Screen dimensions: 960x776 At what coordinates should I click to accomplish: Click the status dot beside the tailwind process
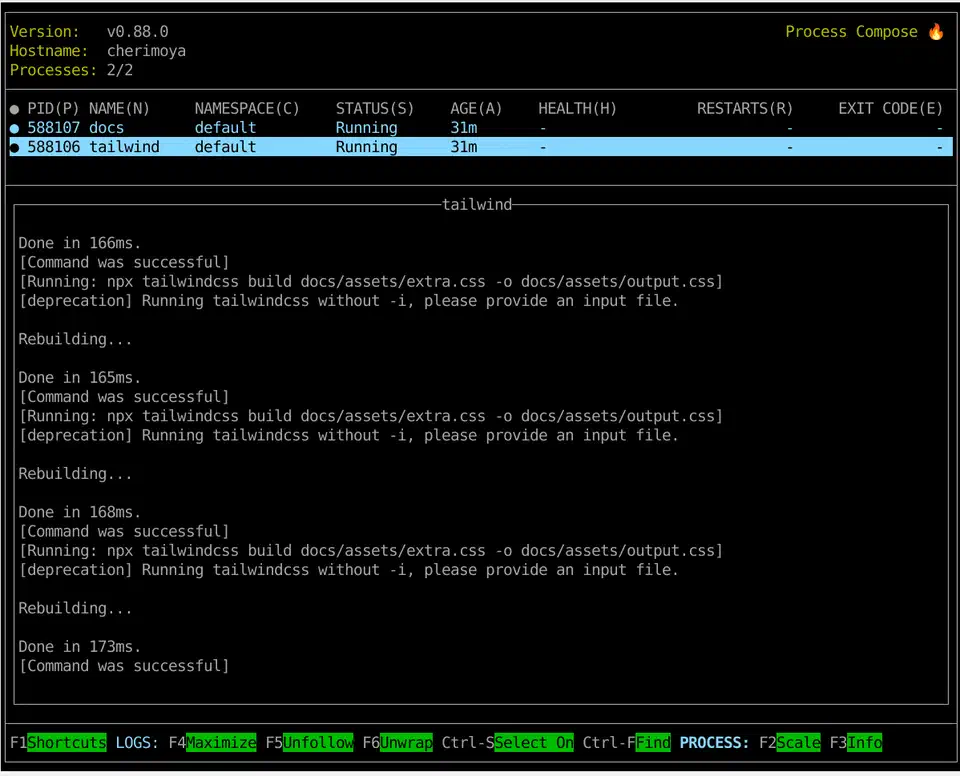13,146
